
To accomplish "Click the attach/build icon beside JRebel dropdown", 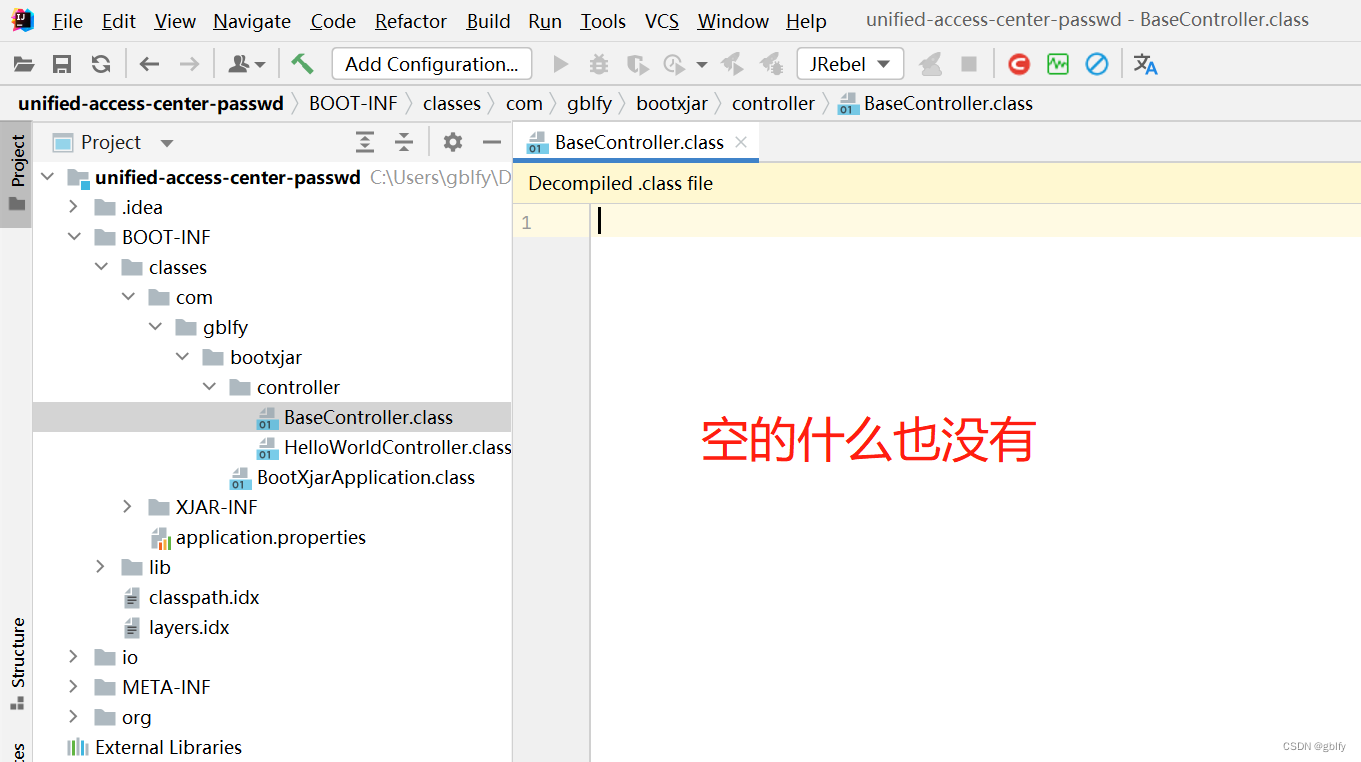I will [x=931, y=65].
